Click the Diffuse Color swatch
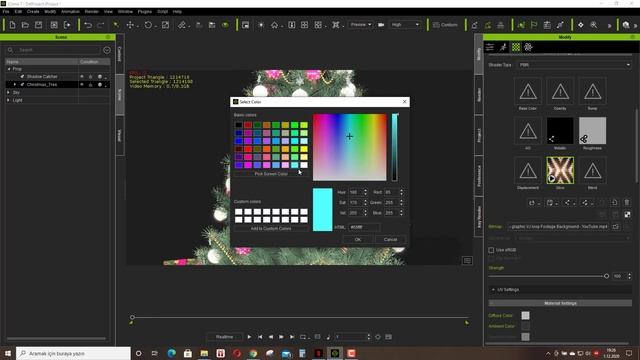This screenshot has height=360, width=640. (525, 316)
